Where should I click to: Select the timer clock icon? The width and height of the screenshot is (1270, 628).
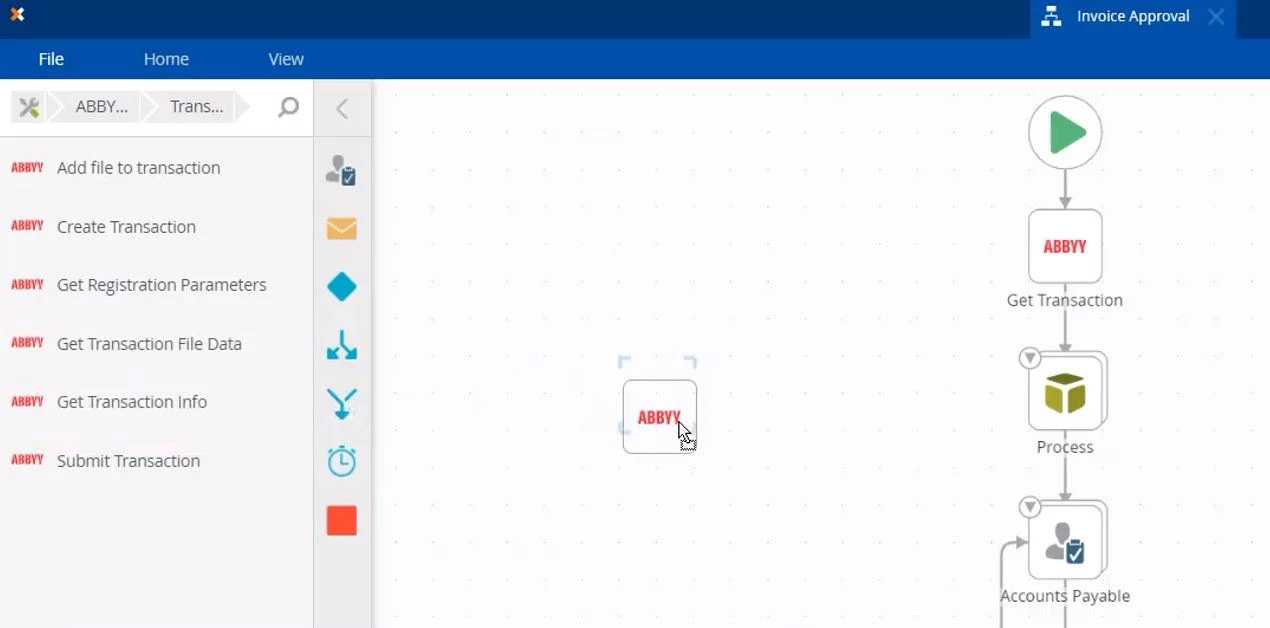pyautogui.click(x=342, y=461)
